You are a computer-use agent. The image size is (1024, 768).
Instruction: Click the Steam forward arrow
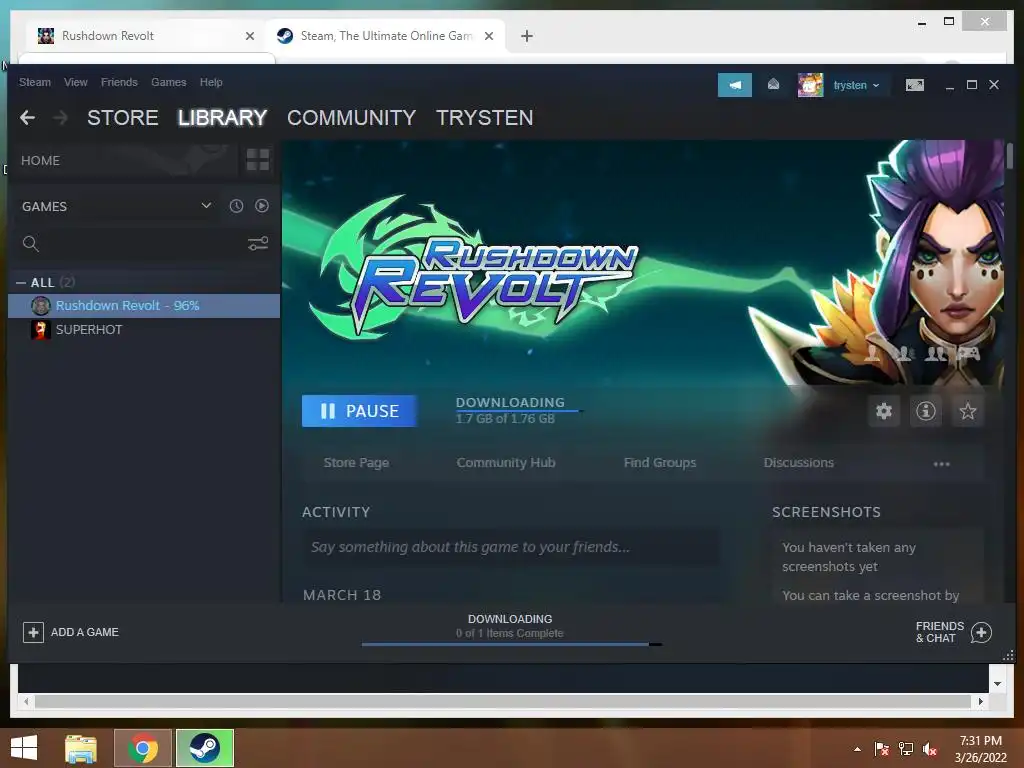coord(60,118)
